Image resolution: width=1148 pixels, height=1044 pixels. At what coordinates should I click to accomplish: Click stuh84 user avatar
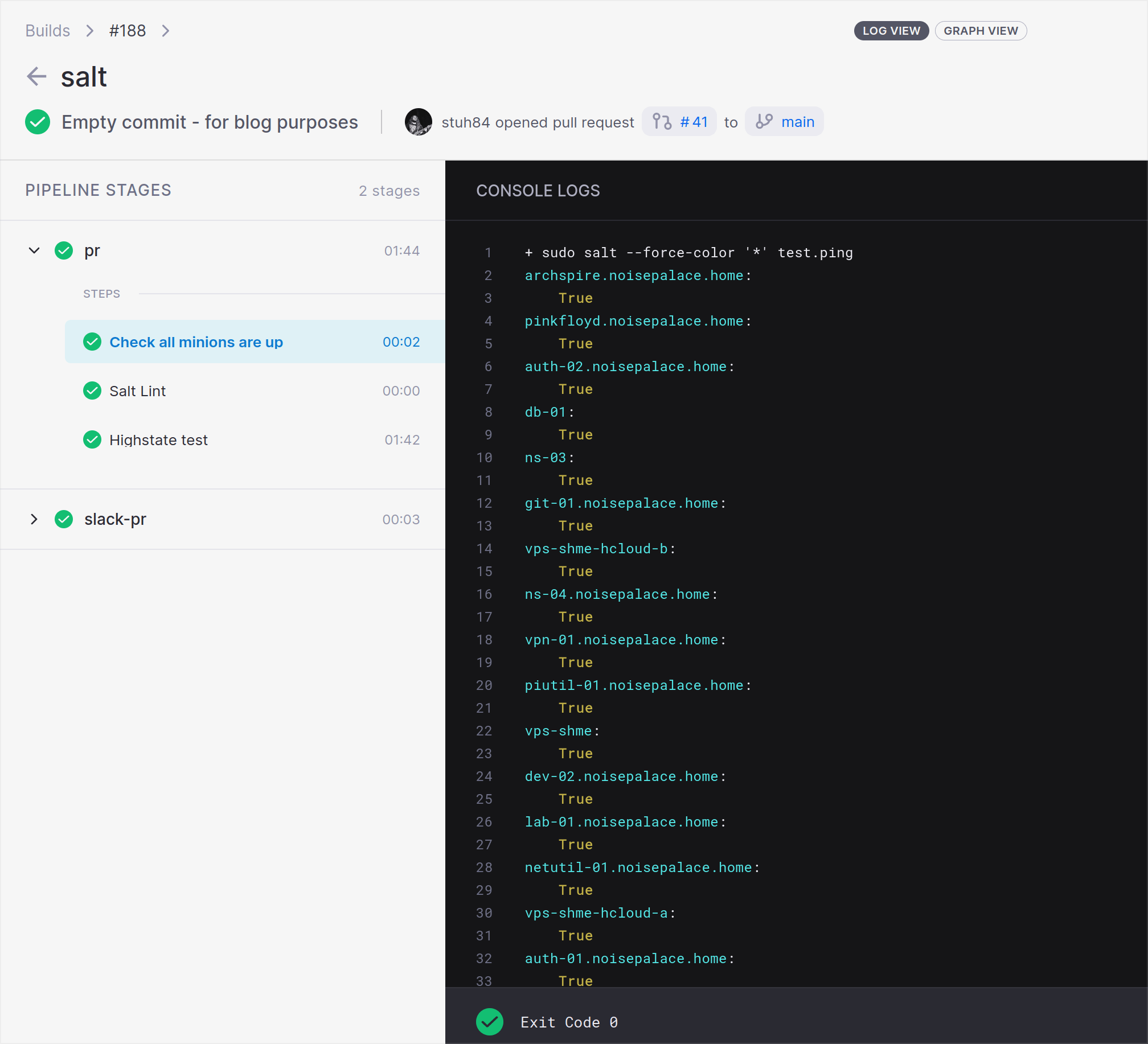click(418, 122)
